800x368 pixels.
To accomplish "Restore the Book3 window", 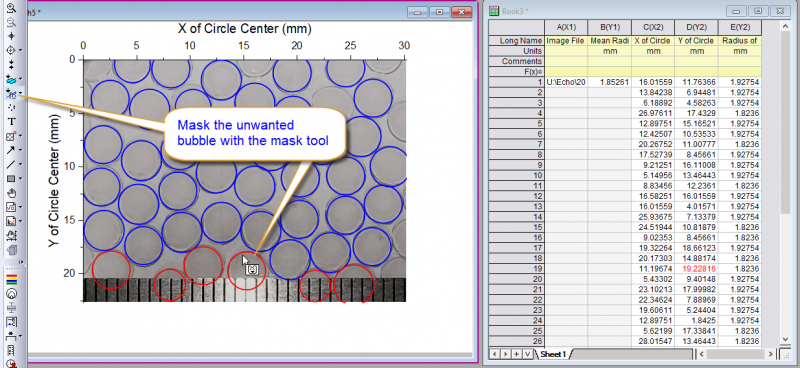I will pyautogui.click(x=759, y=10).
